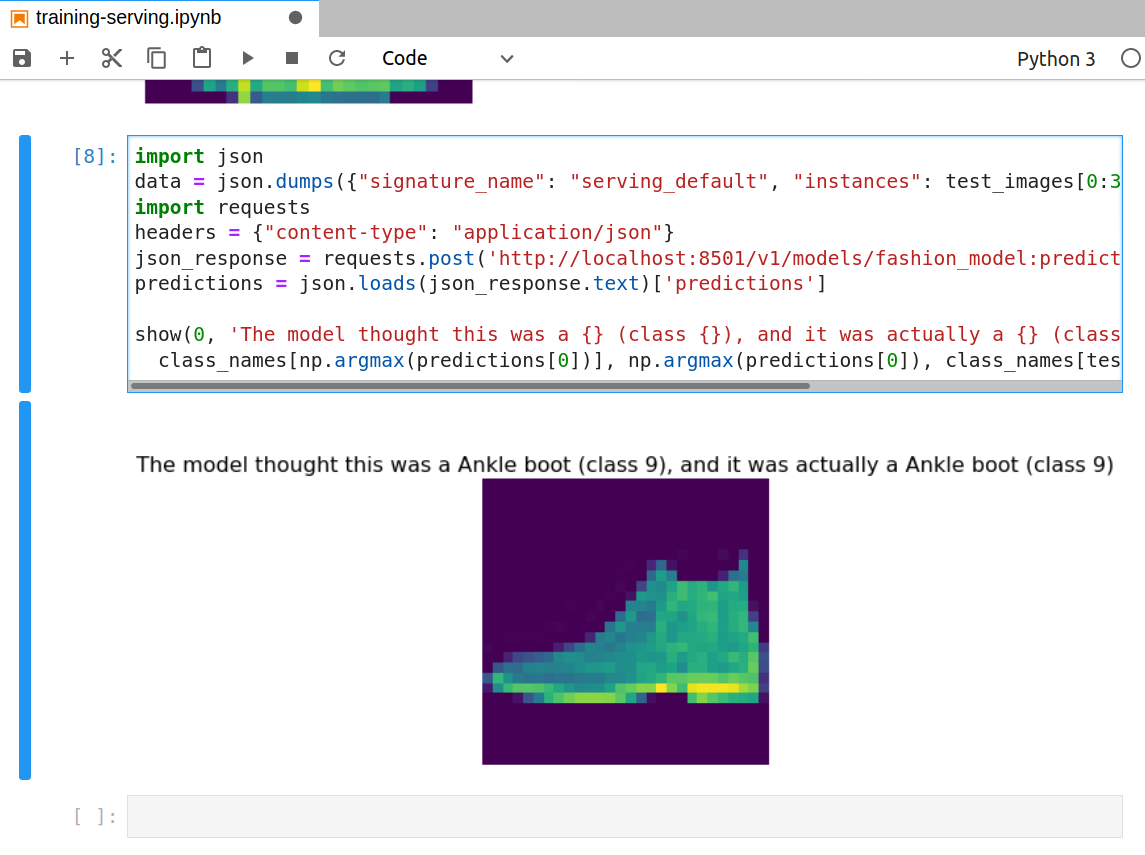
Task: Click the 'Ankle boot (class 9)' output title
Action: tap(624, 464)
